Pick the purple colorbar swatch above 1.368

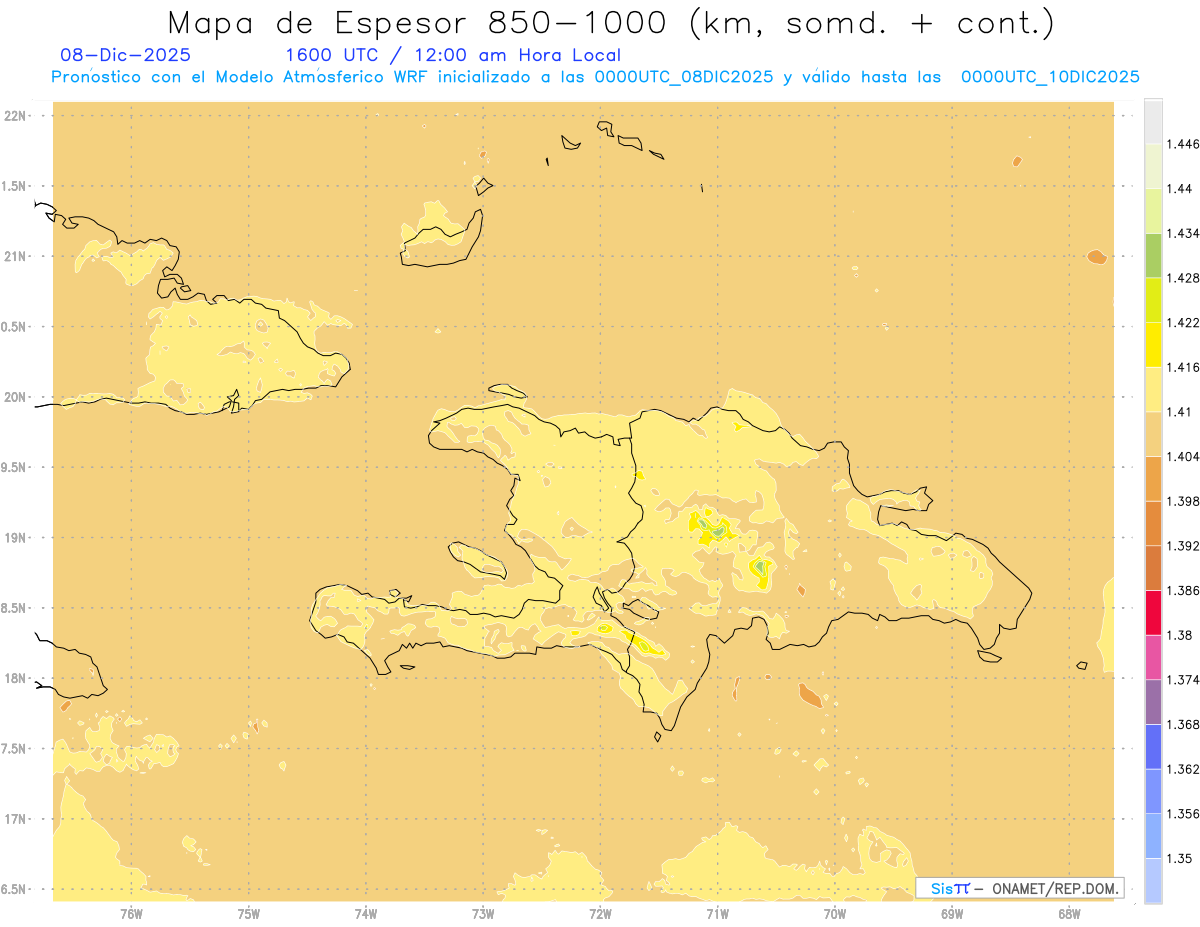pos(1153,701)
